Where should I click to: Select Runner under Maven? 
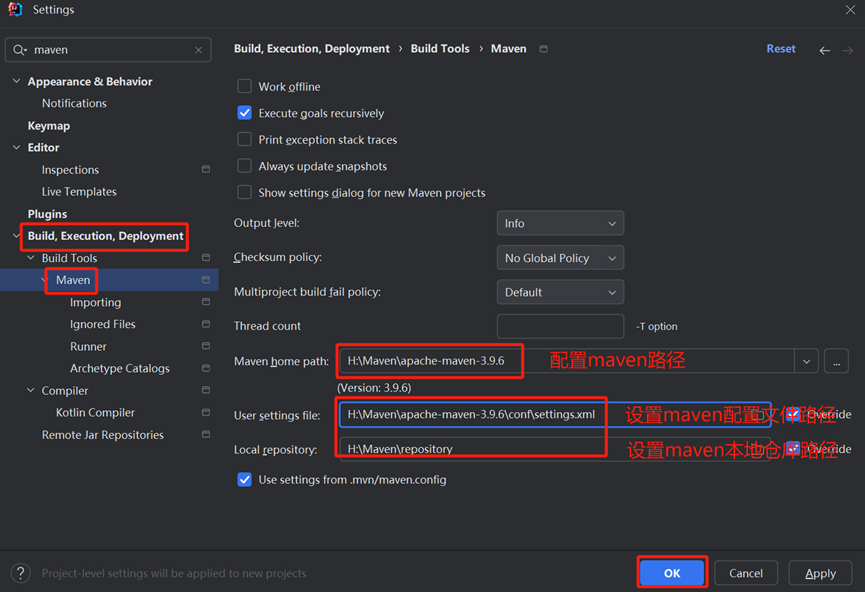click(88, 346)
